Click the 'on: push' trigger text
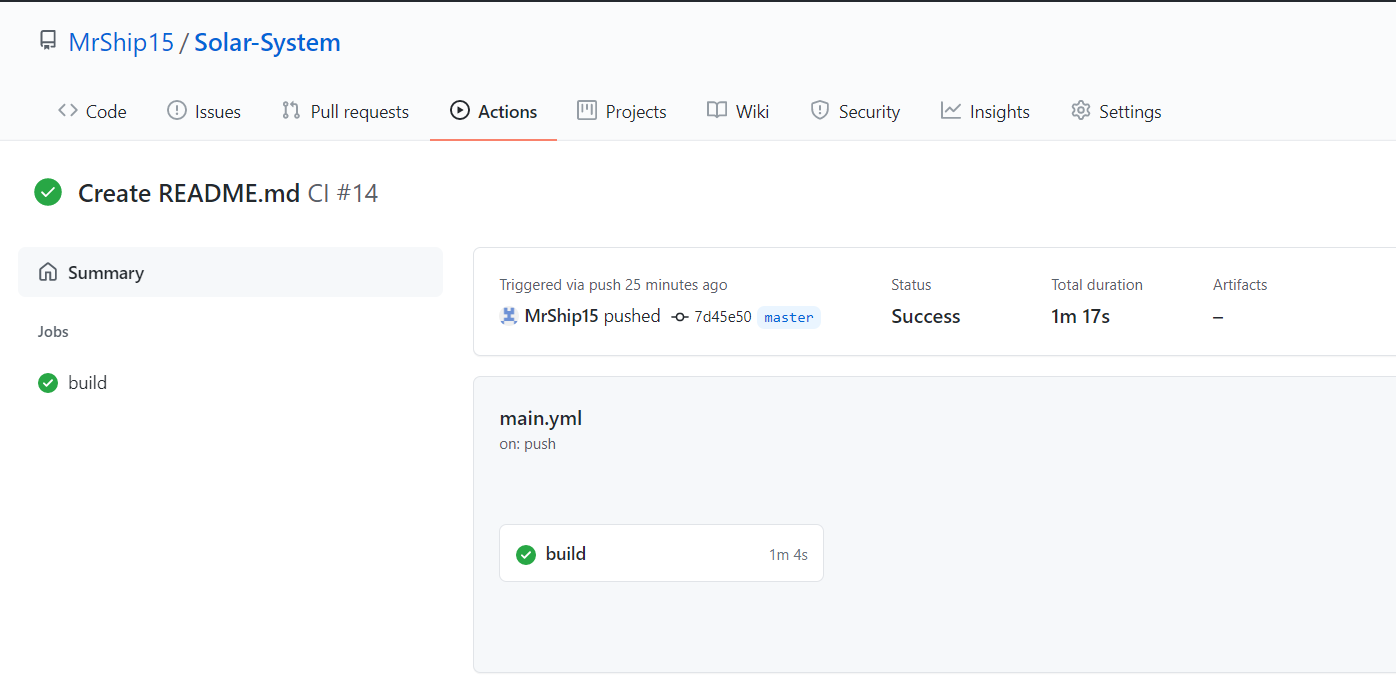The image size is (1396, 676). tap(528, 444)
